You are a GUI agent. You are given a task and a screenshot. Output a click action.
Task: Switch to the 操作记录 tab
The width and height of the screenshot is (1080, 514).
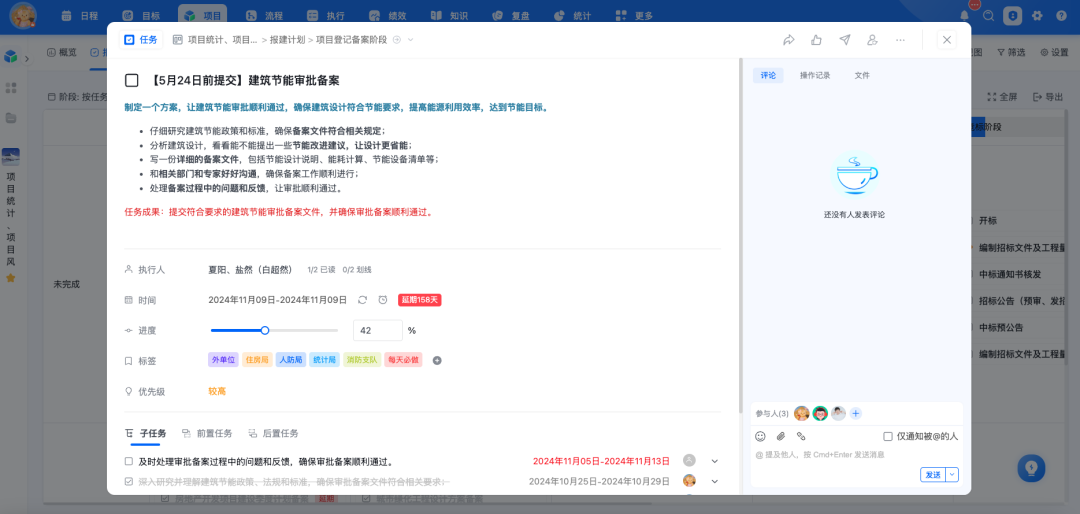pos(815,76)
